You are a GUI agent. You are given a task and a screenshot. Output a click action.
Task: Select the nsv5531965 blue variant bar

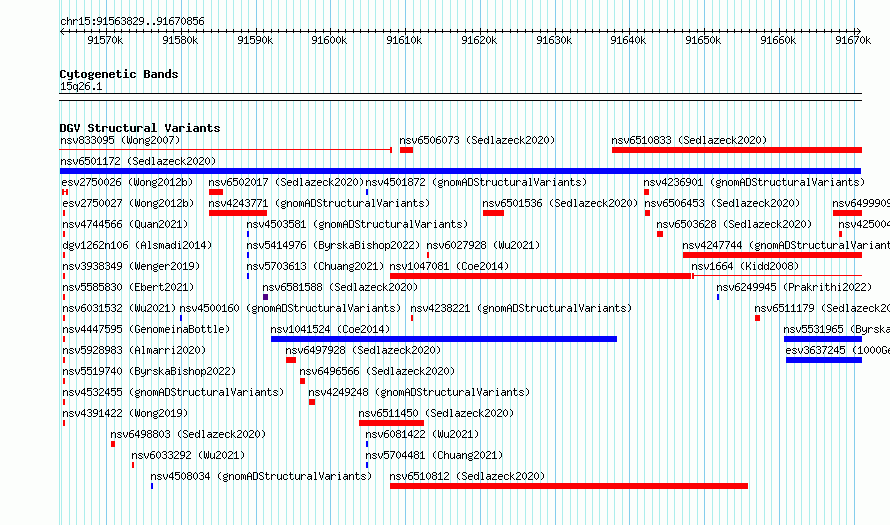pos(822,339)
